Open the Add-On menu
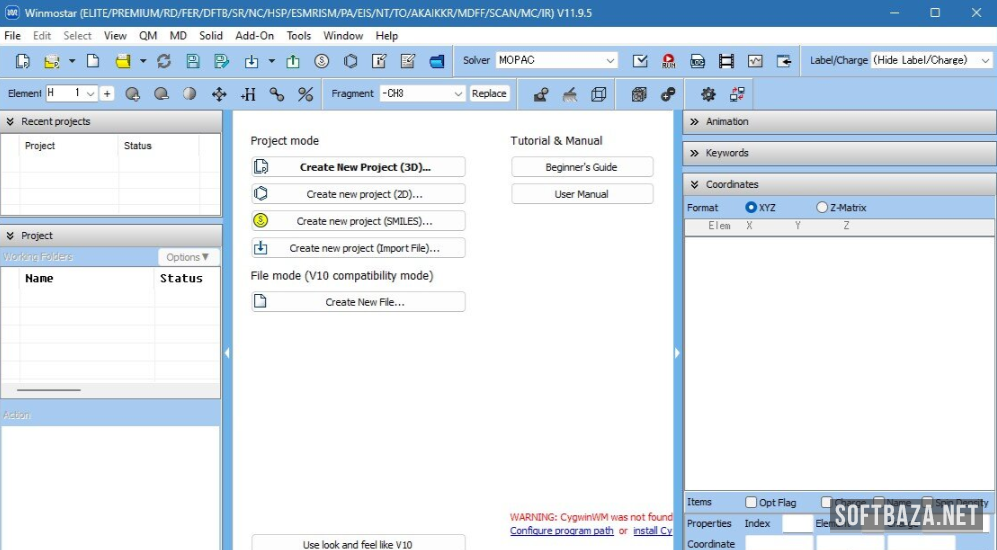The width and height of the screenshot is (997, 550). [254, 35]
